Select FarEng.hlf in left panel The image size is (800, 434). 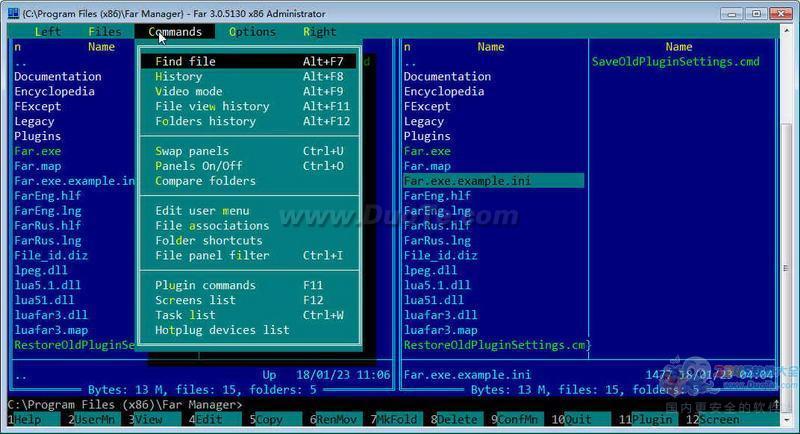[x=47, y=196]
